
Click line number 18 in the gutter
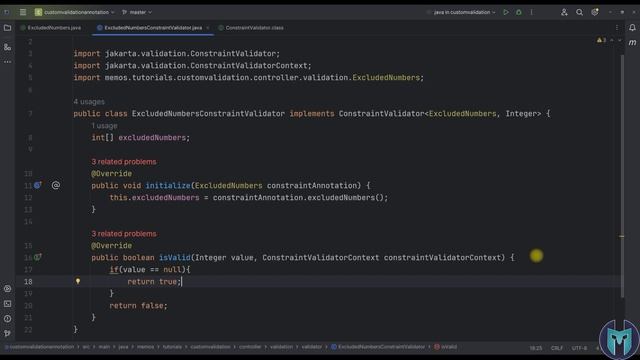28,282
